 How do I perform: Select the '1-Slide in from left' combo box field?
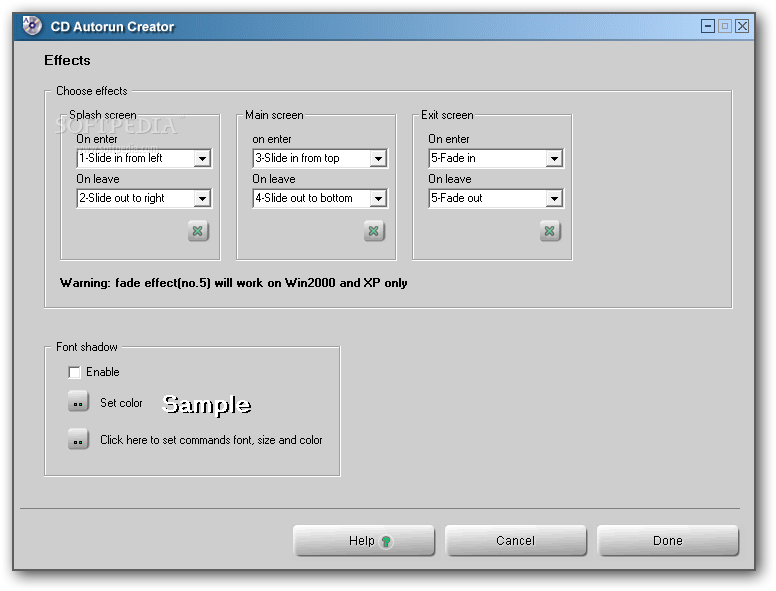pos(144,158)
